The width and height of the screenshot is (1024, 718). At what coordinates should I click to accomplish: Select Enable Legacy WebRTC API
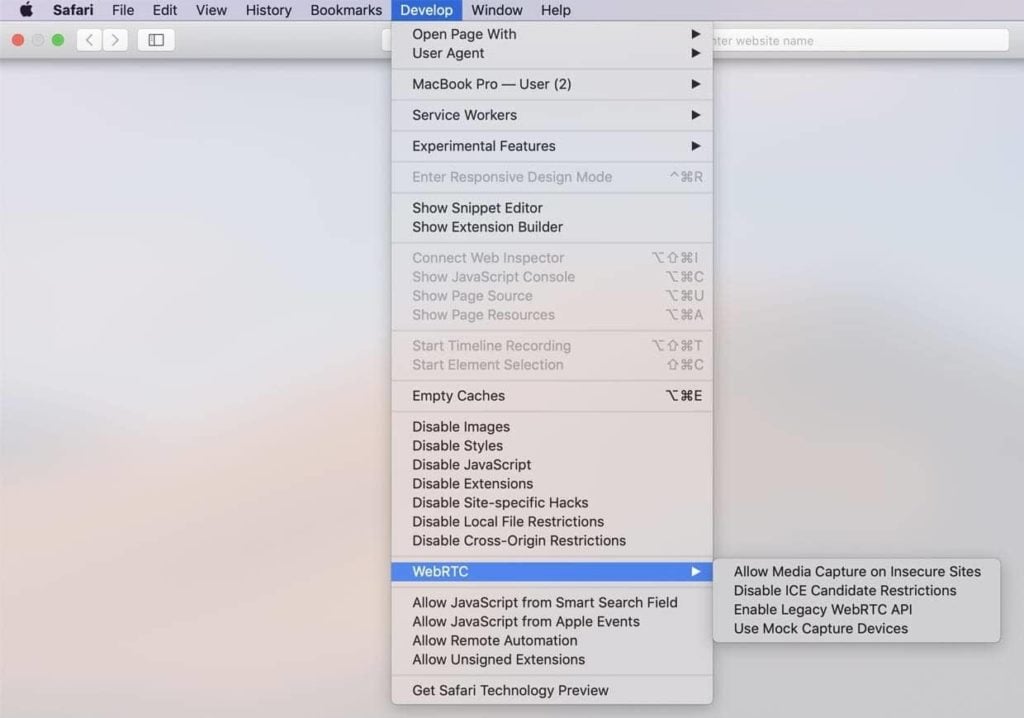(857, 610)
